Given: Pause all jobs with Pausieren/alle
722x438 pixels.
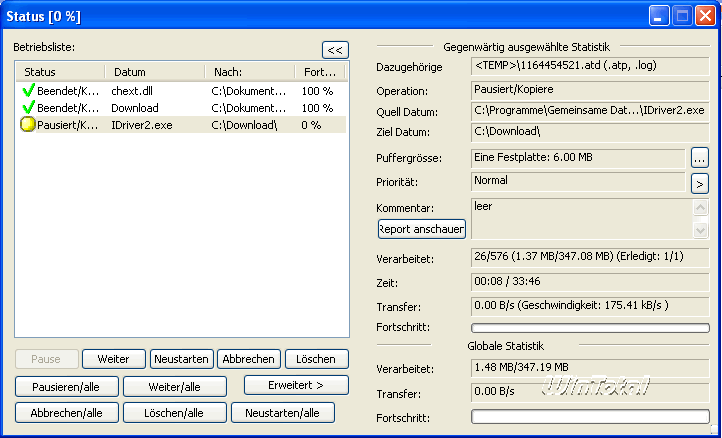Looking at the screenshot, I should pyautogui.click(x=66, y=386).
